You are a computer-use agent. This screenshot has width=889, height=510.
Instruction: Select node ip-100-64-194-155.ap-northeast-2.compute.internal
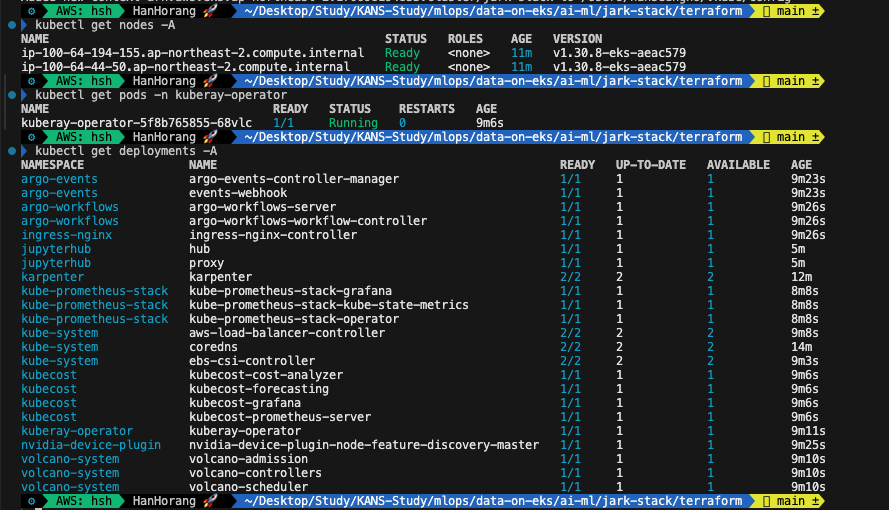193,53
